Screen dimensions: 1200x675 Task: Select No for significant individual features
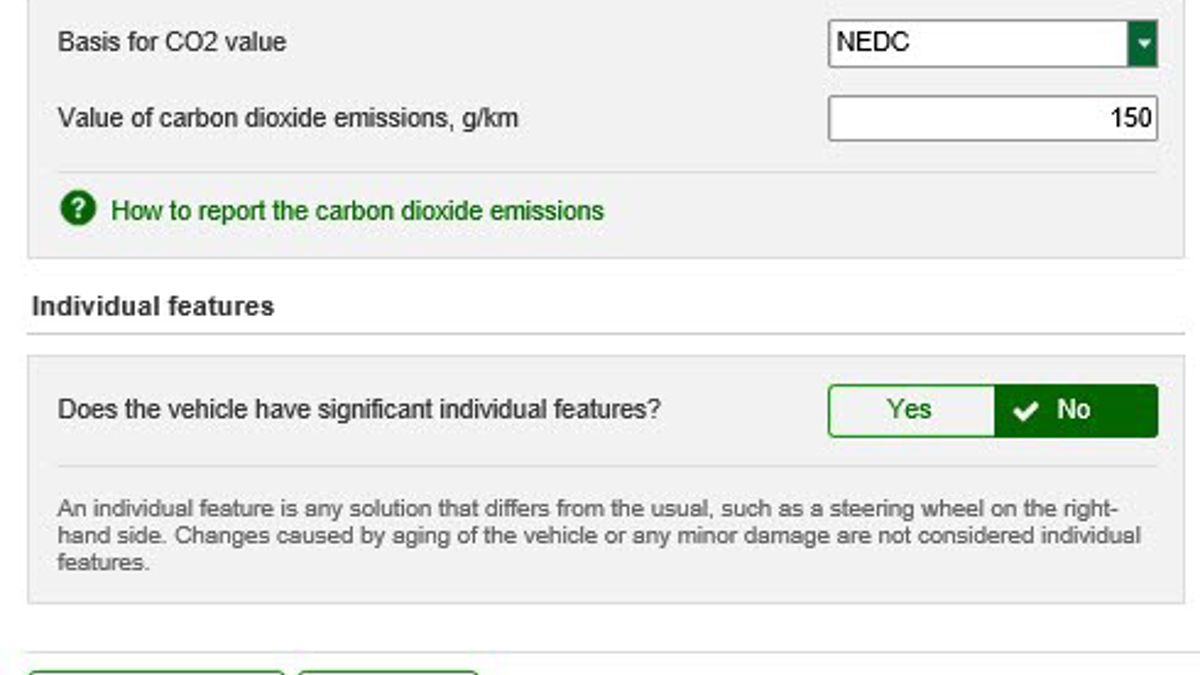coord(1075,410)
